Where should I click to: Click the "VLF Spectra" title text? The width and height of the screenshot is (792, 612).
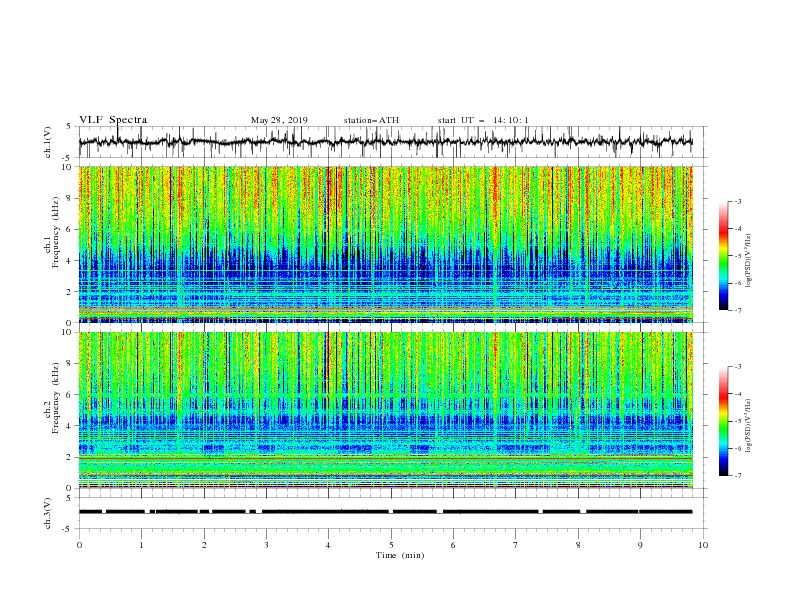click(113, 120)
